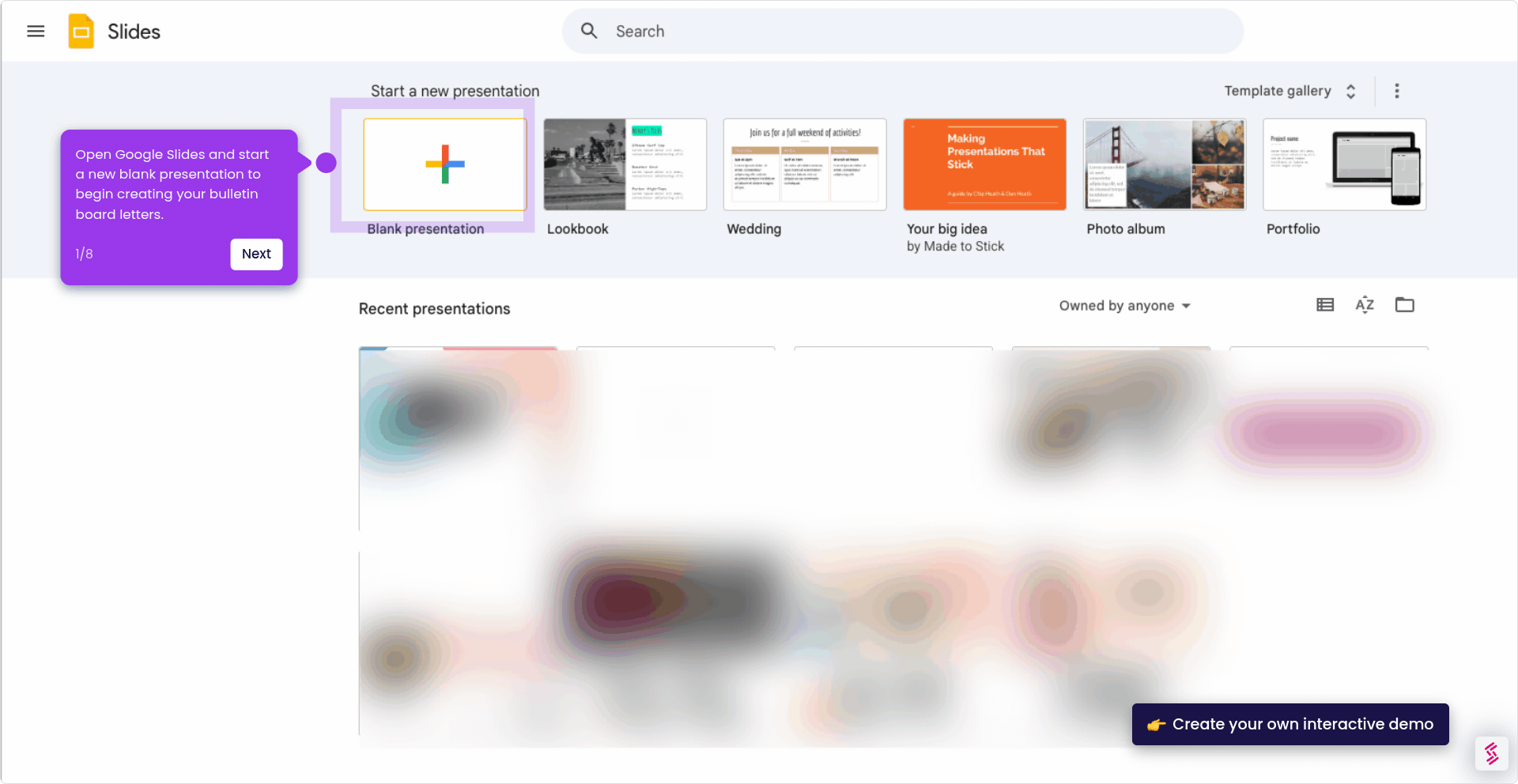This screenshot has width=1518, height=784.
Task: Click the Lookbook label text
Action: (577, 229)
